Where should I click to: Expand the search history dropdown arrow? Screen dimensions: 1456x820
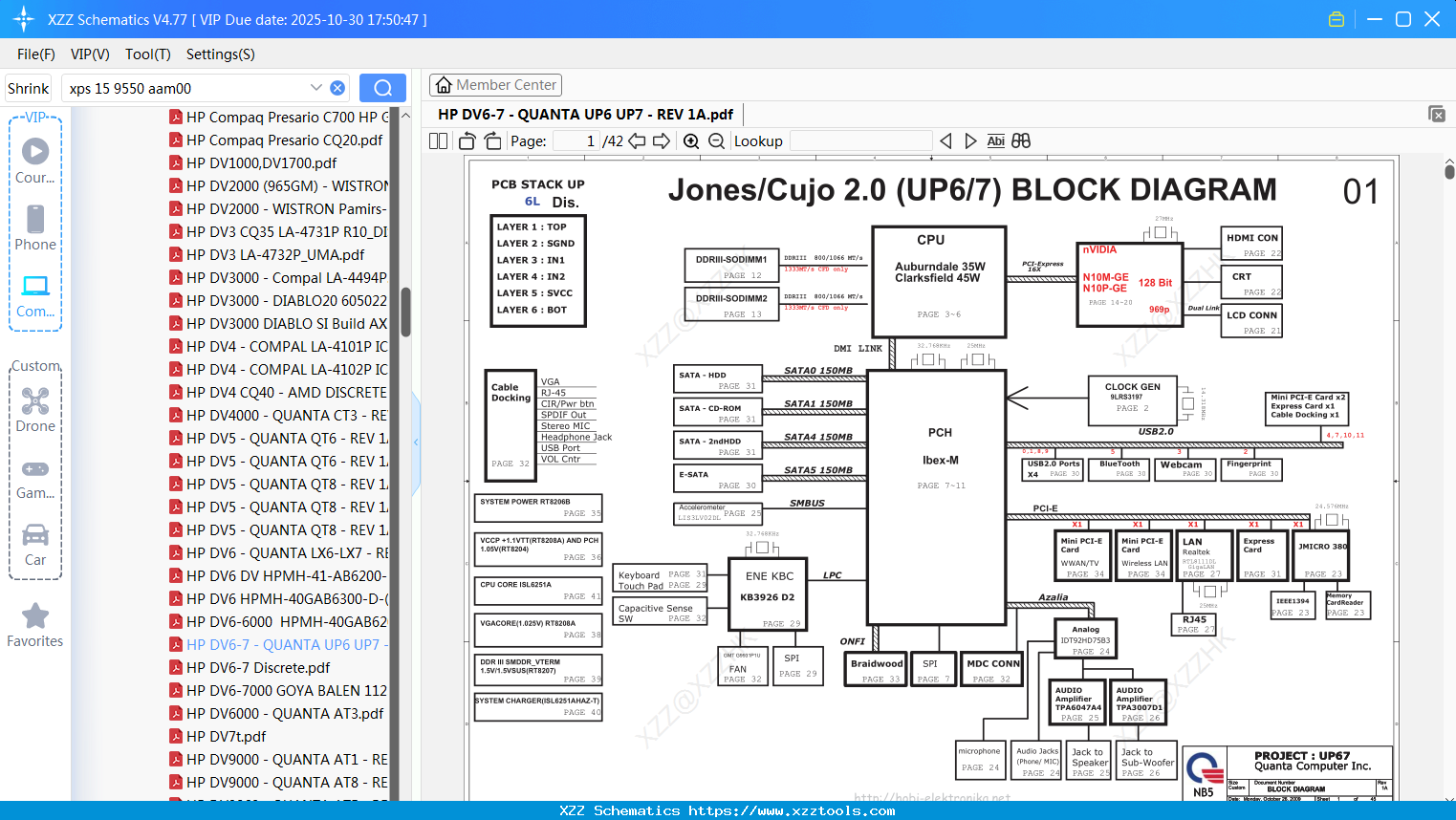click(x=316, y=88)
